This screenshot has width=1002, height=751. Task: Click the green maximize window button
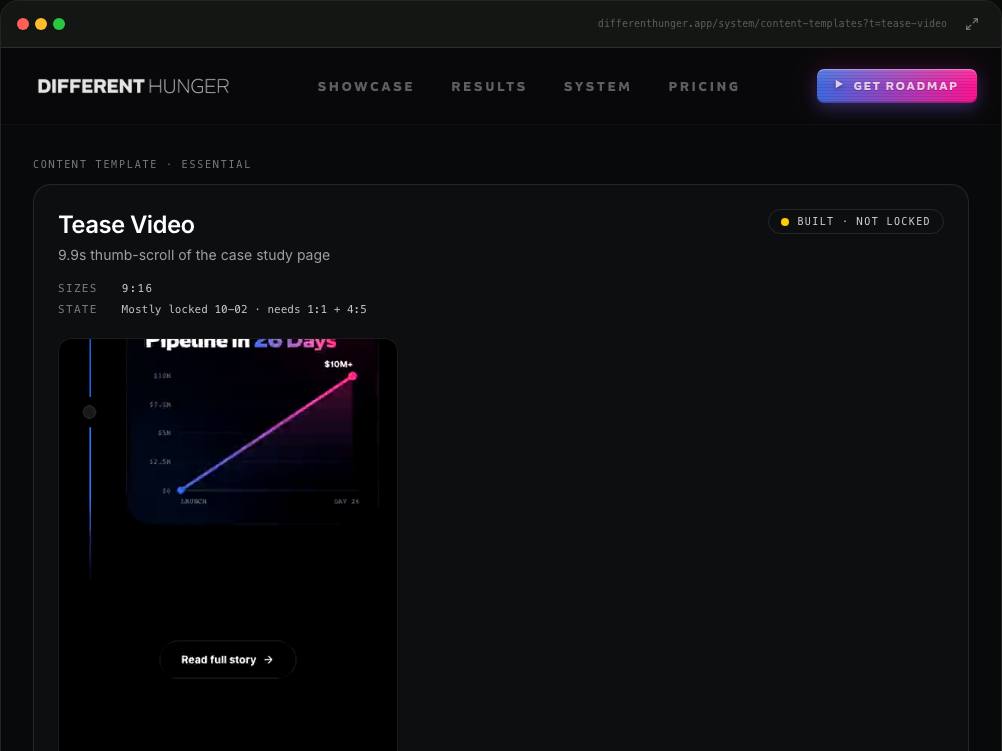click(59, 24)
